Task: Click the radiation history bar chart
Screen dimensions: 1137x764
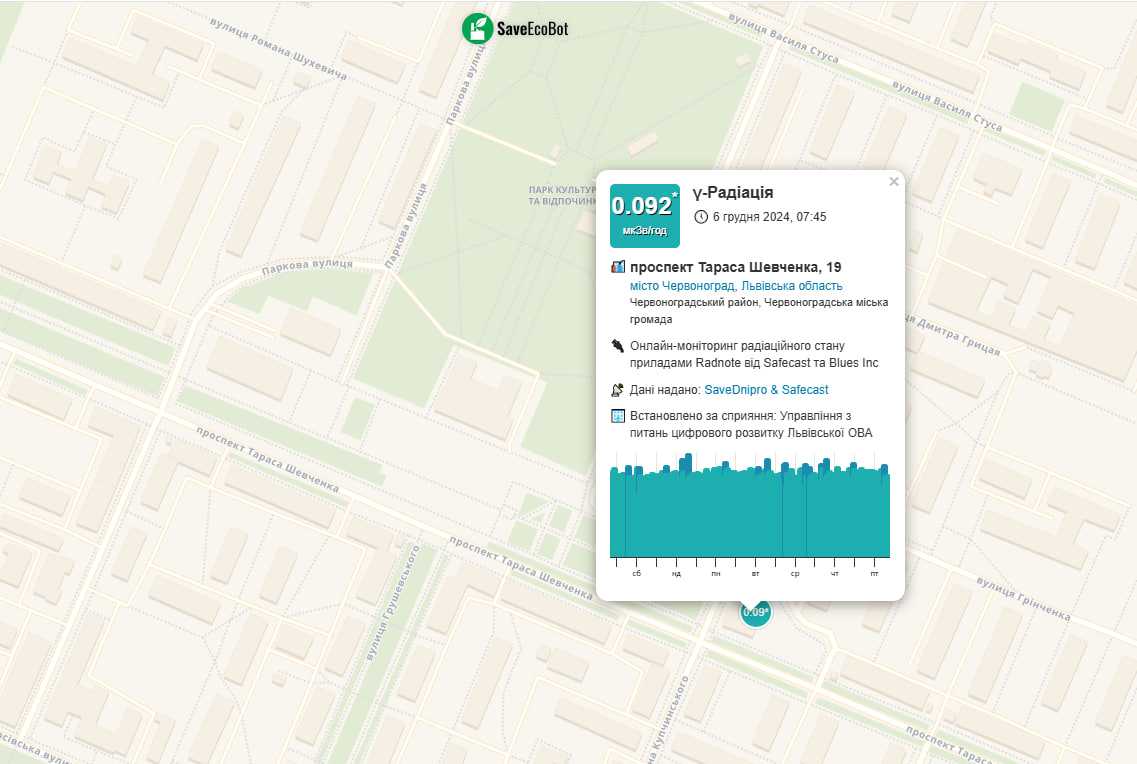Action: (x=749, y=510)
